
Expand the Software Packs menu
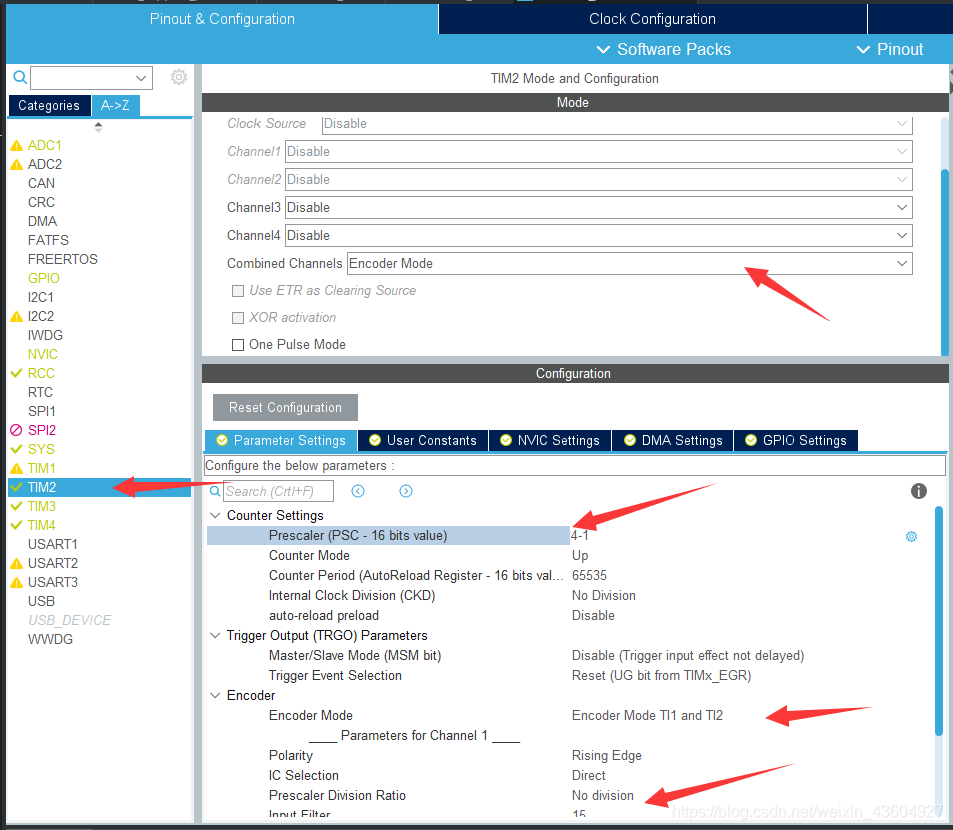(x=664, y=49)
